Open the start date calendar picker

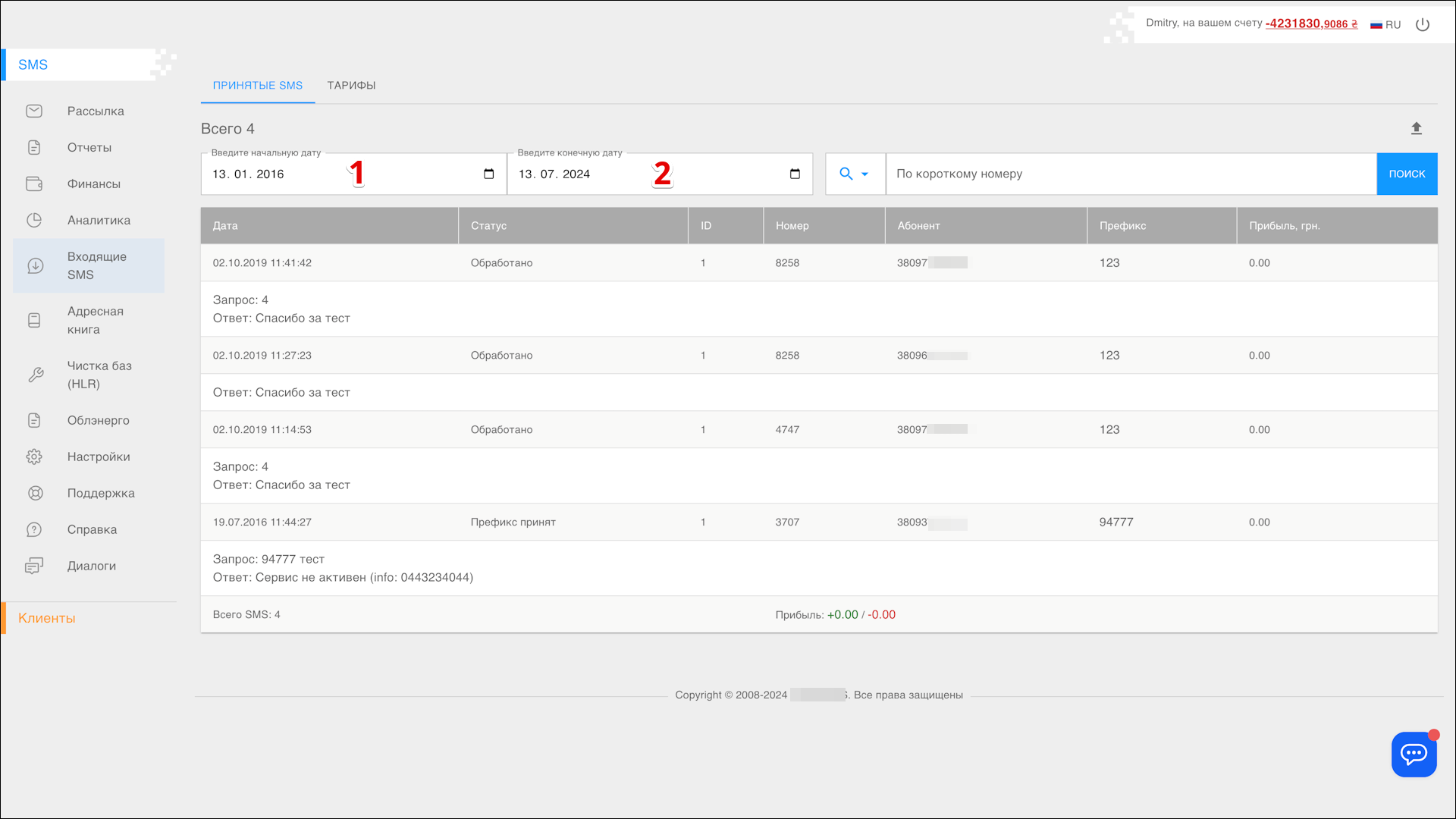click(488, 174)
